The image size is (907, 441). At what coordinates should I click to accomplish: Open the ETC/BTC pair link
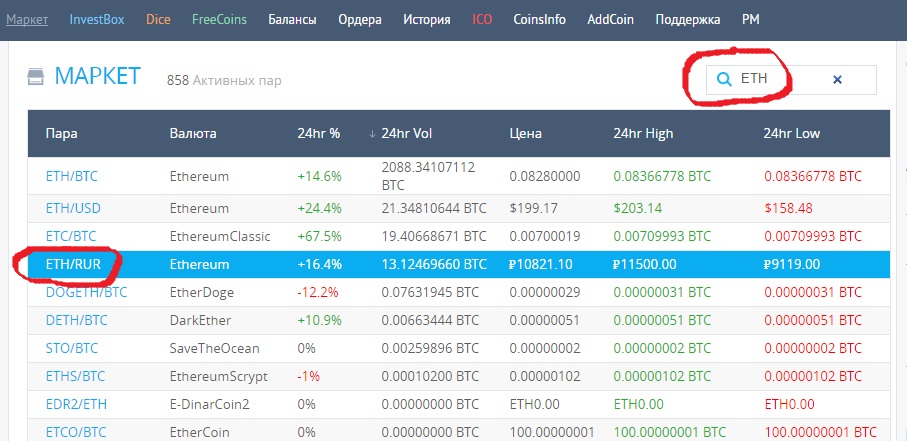(x=71, y=237)
